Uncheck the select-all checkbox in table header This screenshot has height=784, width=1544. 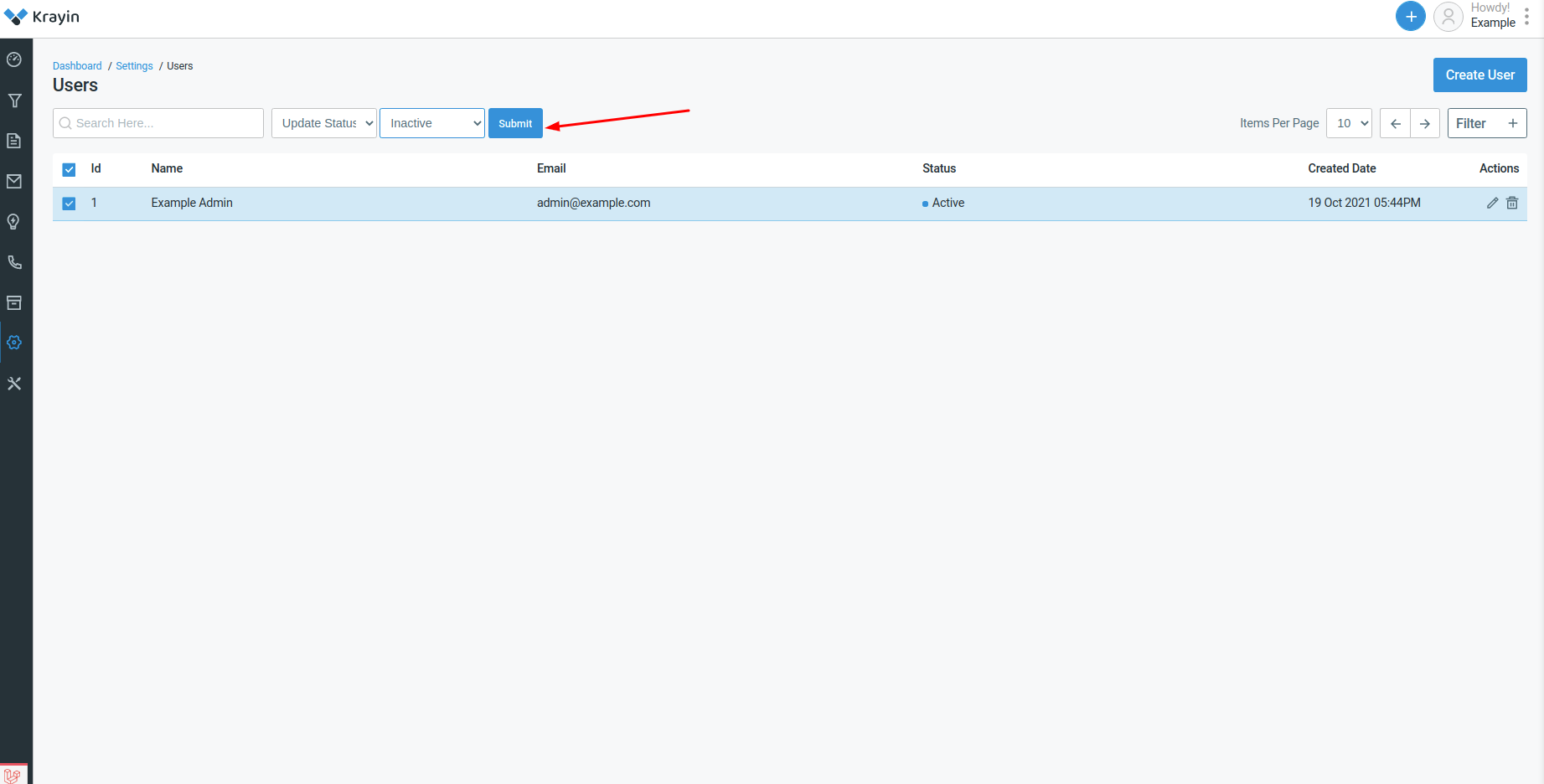(68, 169)
